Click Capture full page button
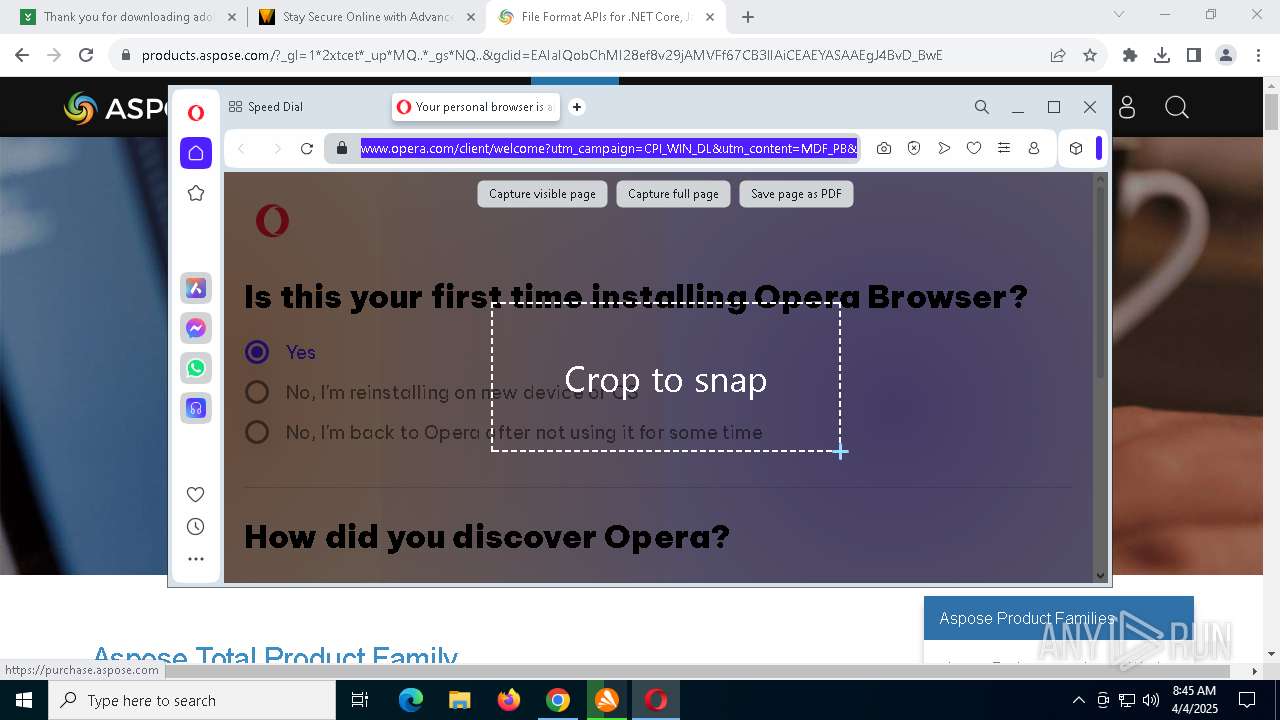1280x720 pixels. (673, 194)
